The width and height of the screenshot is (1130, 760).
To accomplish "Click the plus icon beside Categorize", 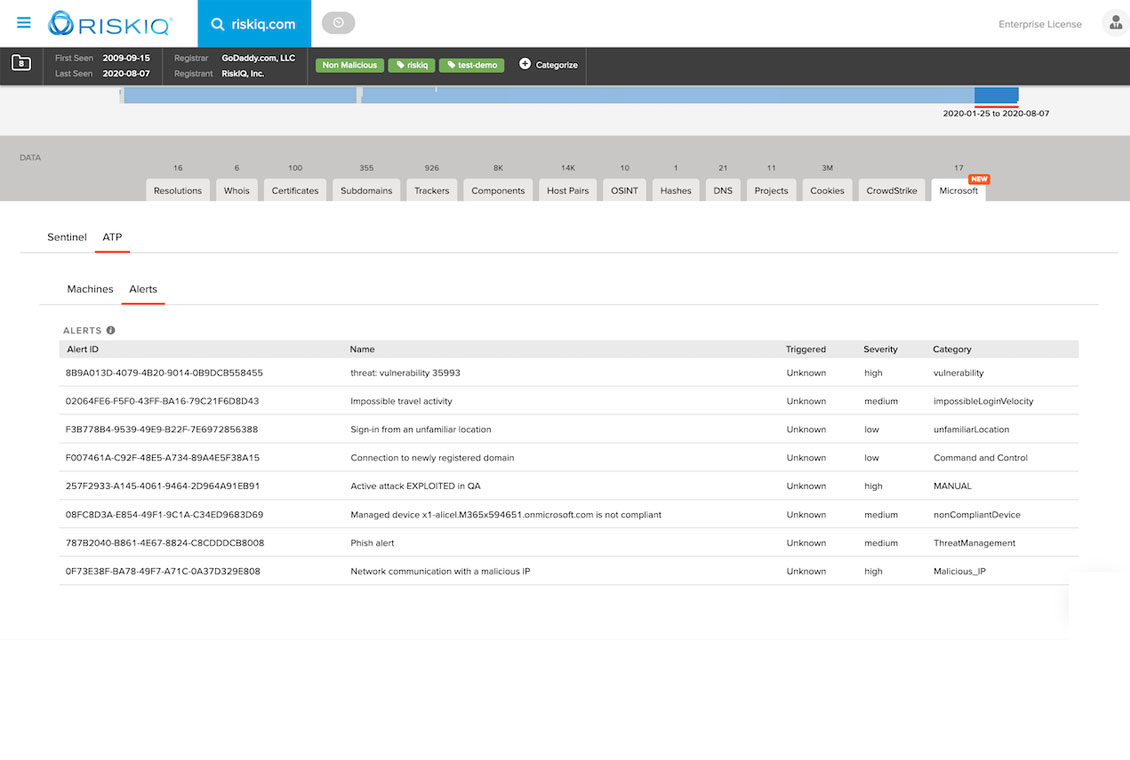I will click(525, 64).
